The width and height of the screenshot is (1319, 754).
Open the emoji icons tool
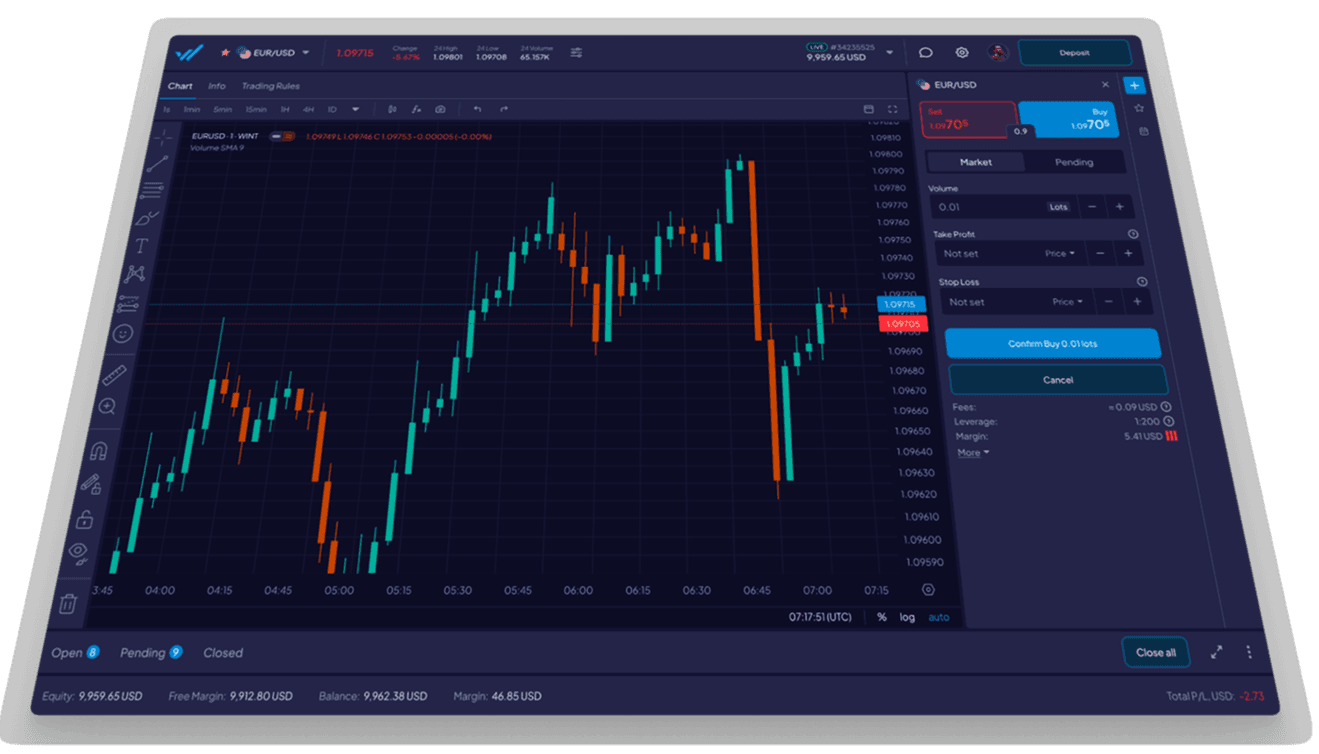coord(123,334)
